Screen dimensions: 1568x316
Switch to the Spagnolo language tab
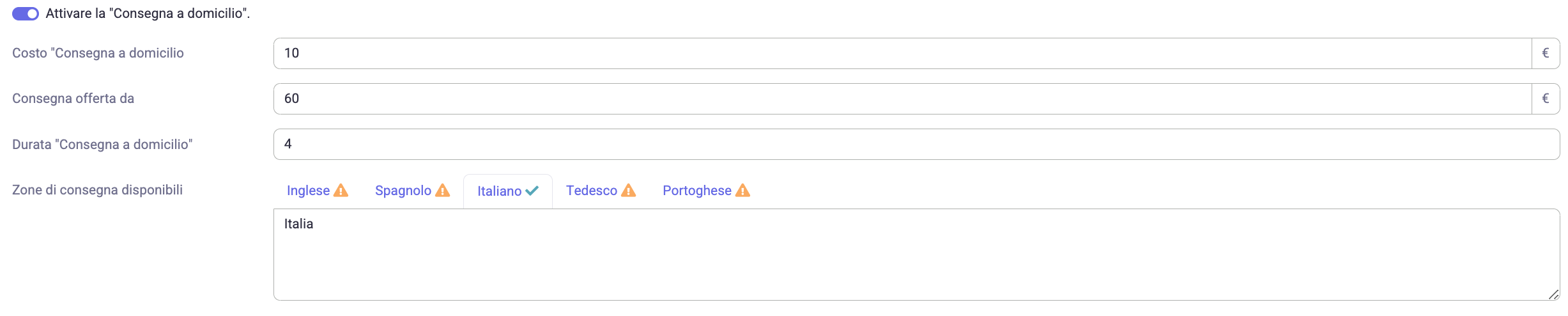point(412,191)
